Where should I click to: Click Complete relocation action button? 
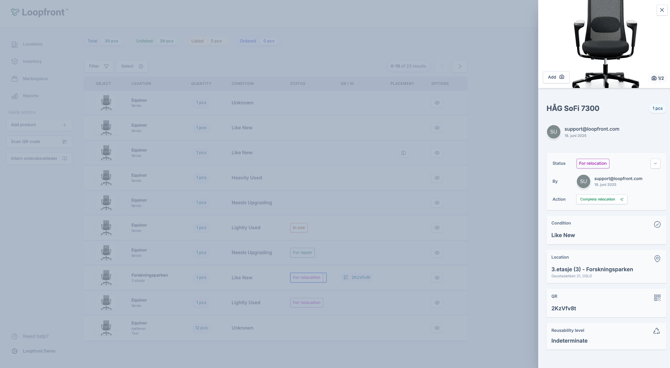click(x=602, y=199)
